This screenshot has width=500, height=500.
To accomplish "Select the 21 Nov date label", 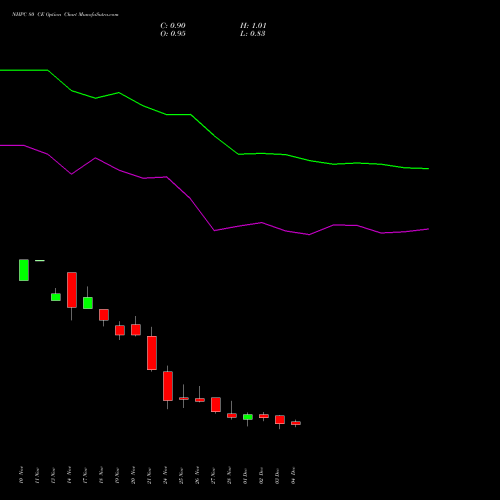I will click(149, 475).
